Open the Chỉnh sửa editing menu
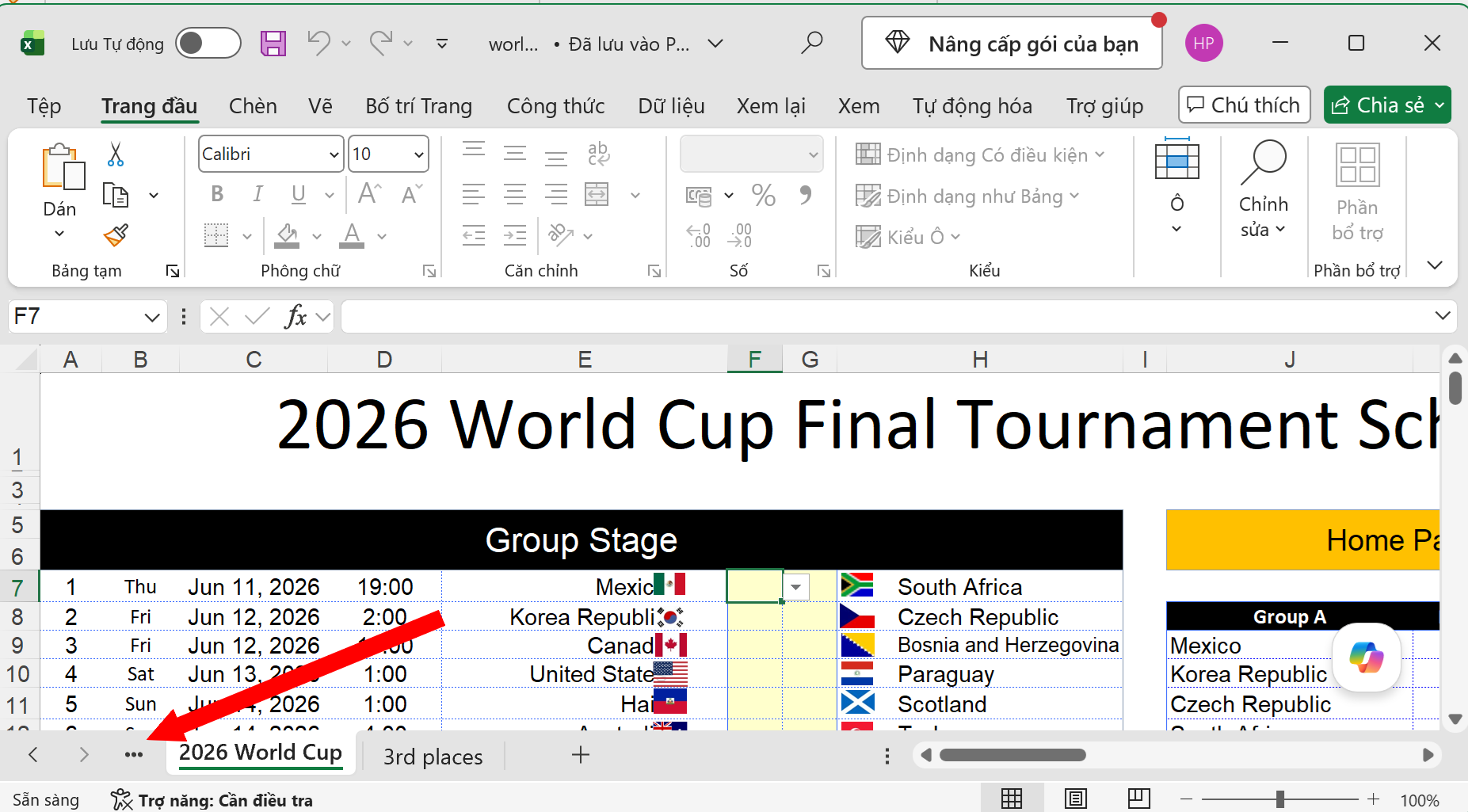Image resolution: width=1468 pixels, height=812 pixels. pyautogui.click(x=1264, y=189)
